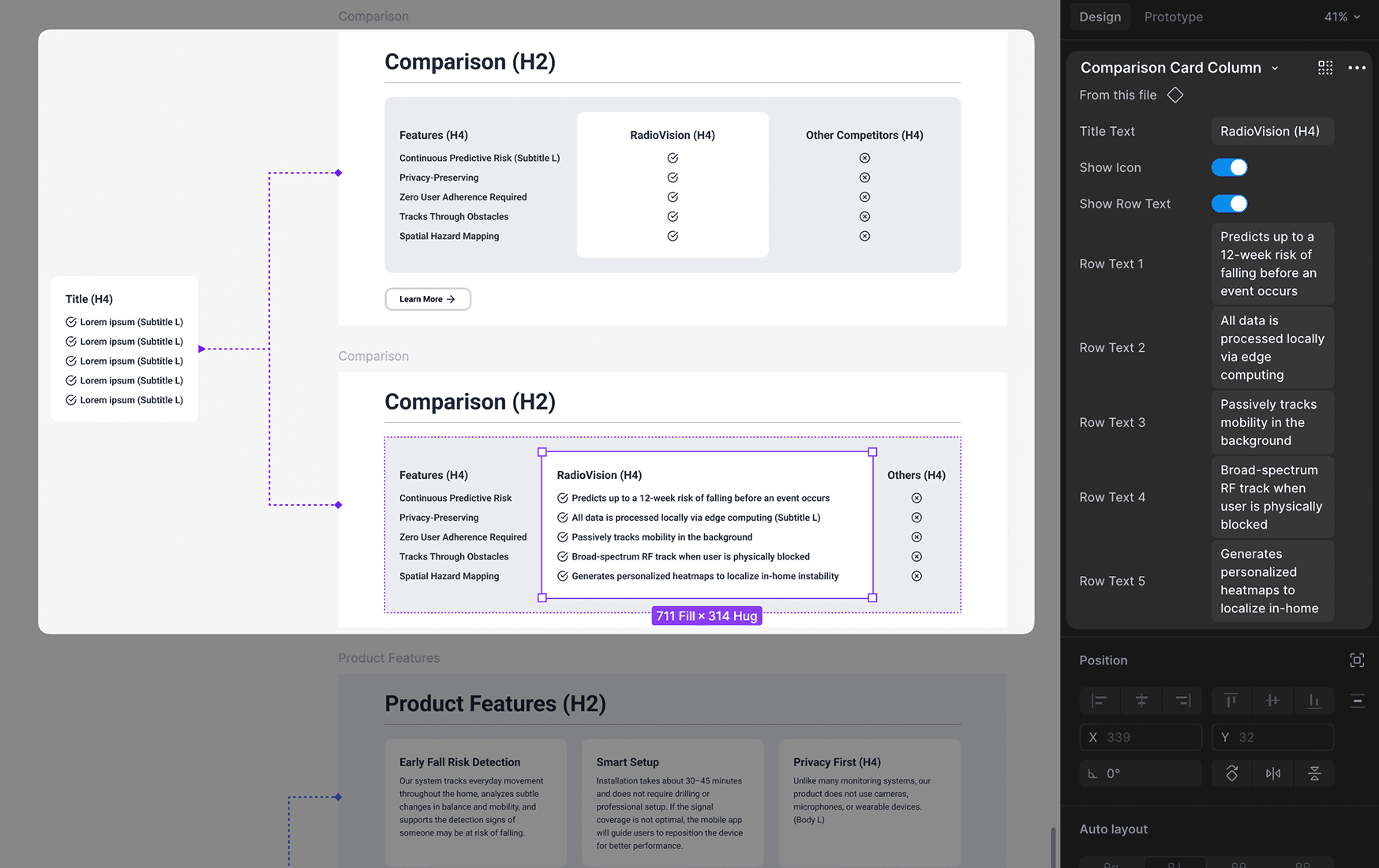1379x868 pixels.
Task: Select 'Generates personalized heatmaps' row text
Action: tap(705, 576)
